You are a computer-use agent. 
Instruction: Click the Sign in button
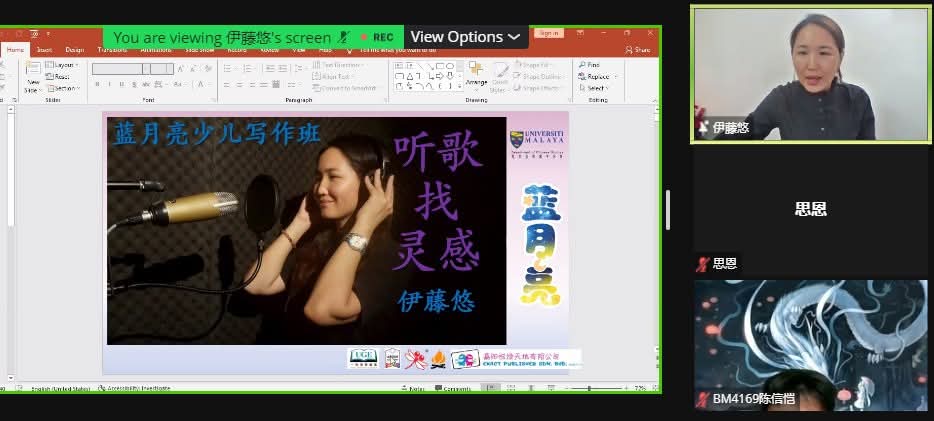click(549, 33)
